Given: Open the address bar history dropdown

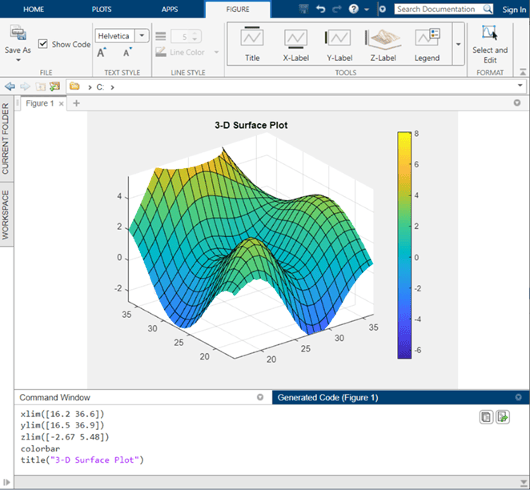Looking at the screenshot, I should (520, 85).
